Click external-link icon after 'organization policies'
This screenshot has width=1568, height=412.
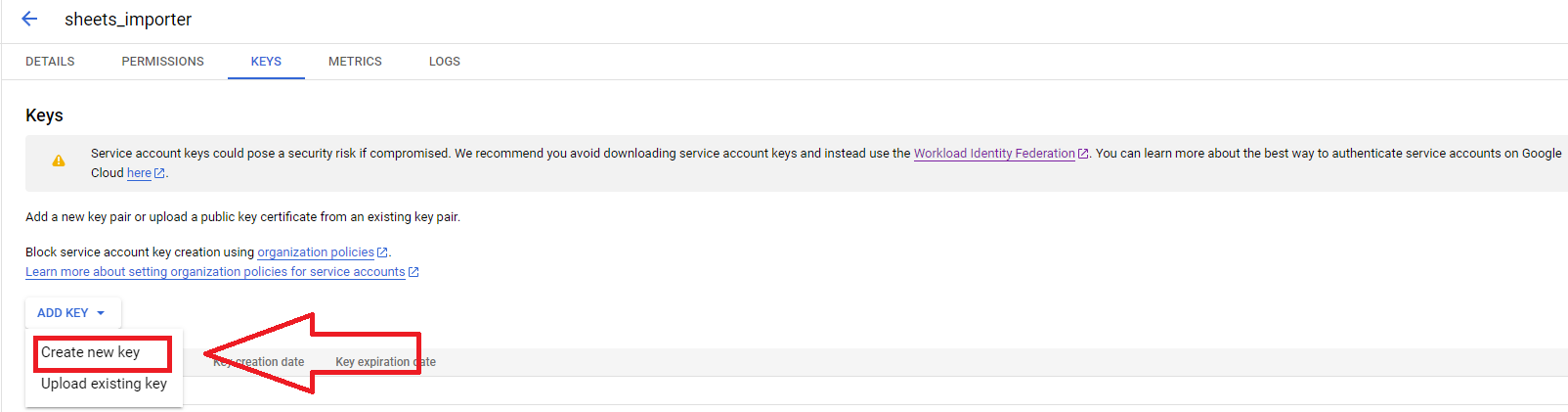382,252
